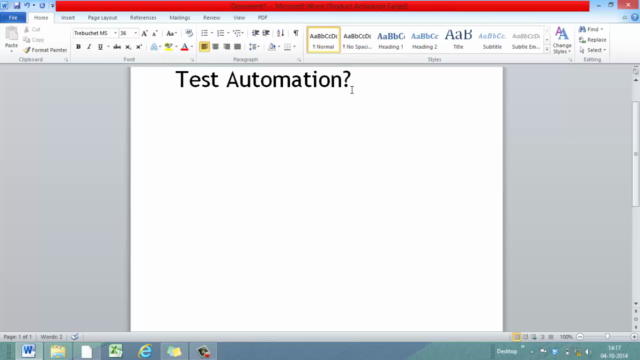Screen dimensions: 640x360
Task: Toggle center alignment
Action: pyautogui.click(x=215, y=47)
